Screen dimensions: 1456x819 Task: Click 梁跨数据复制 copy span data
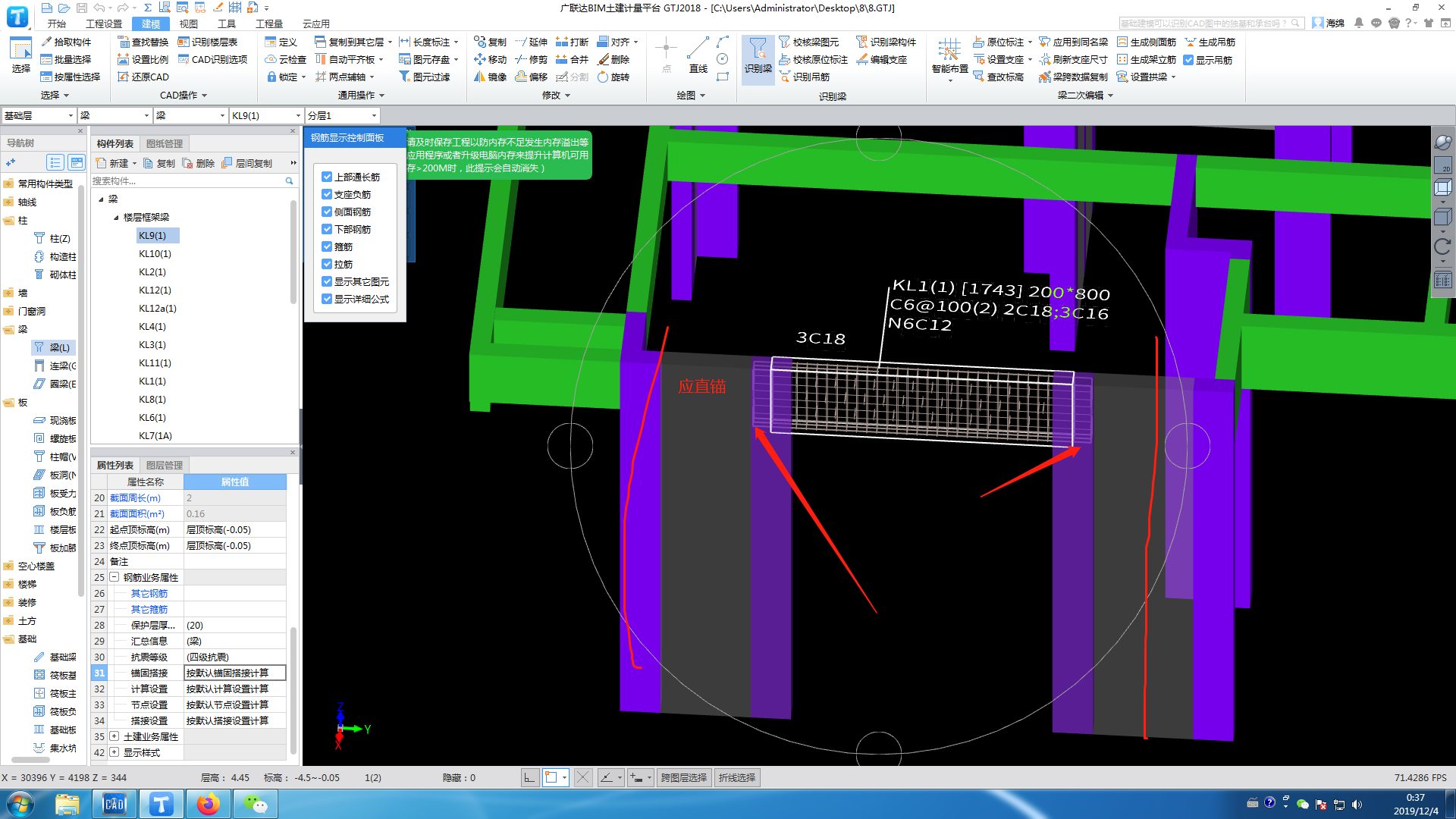(x=1073, y=77)
